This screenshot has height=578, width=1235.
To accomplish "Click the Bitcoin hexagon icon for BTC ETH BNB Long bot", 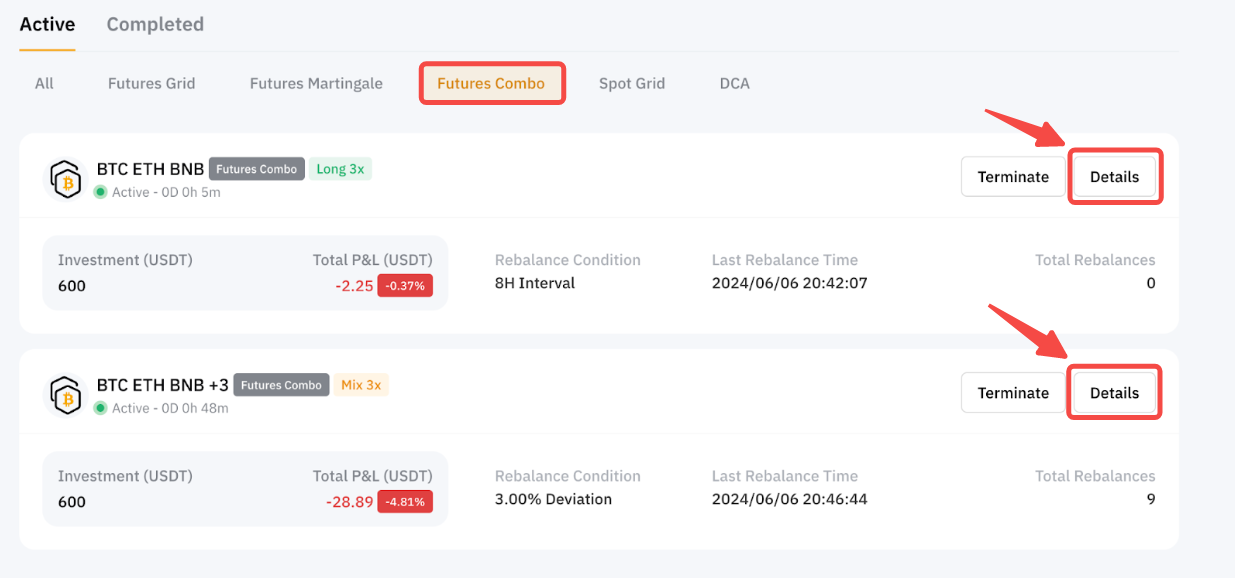I will coord(68,179).
